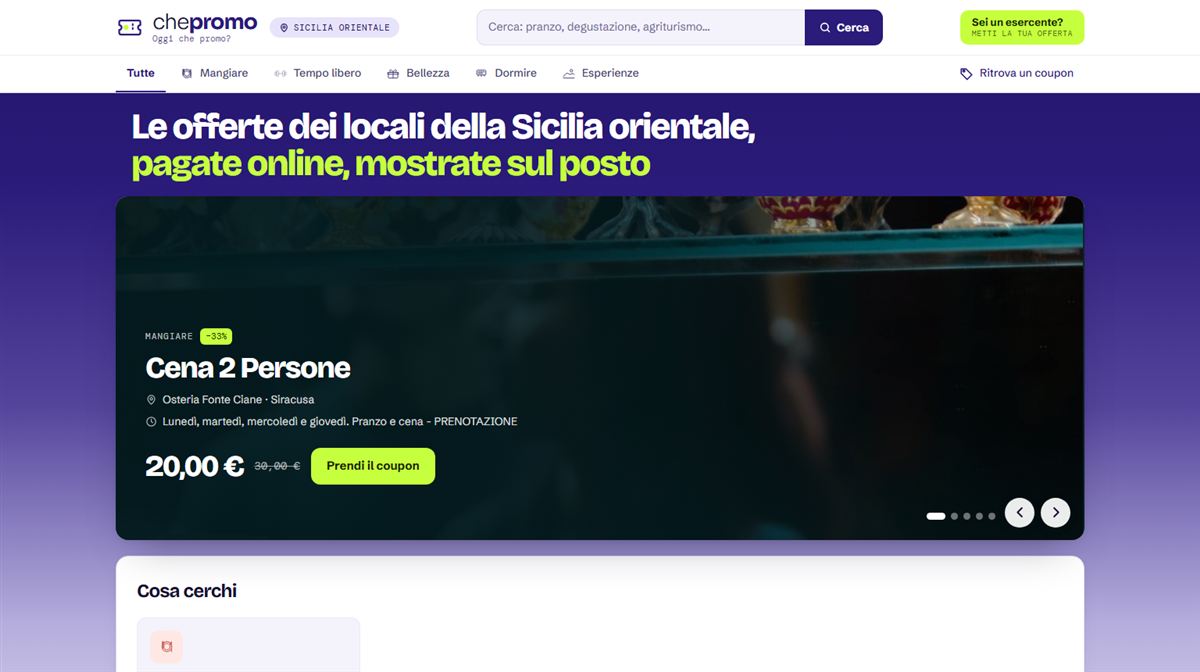Open the Esperienze category tab

point(600,73)
